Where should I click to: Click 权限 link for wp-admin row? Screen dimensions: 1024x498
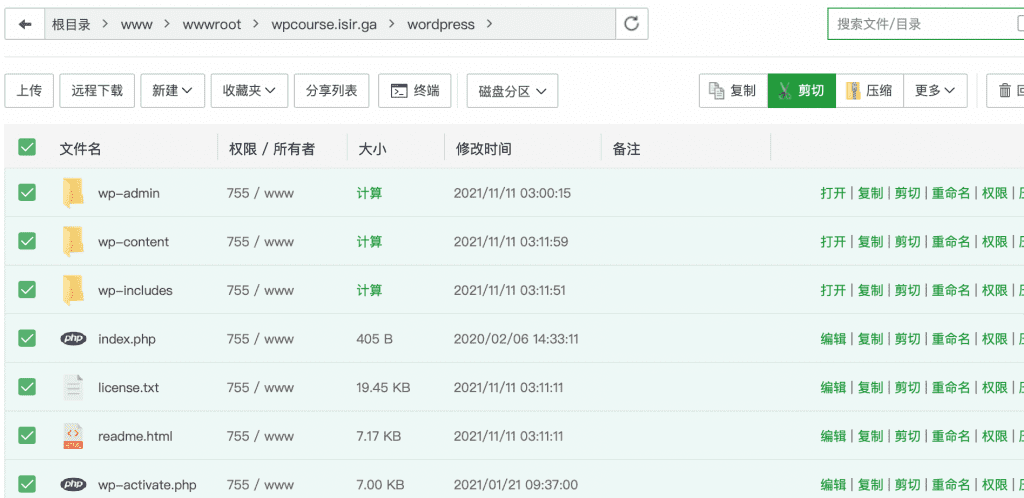point(995,193)
